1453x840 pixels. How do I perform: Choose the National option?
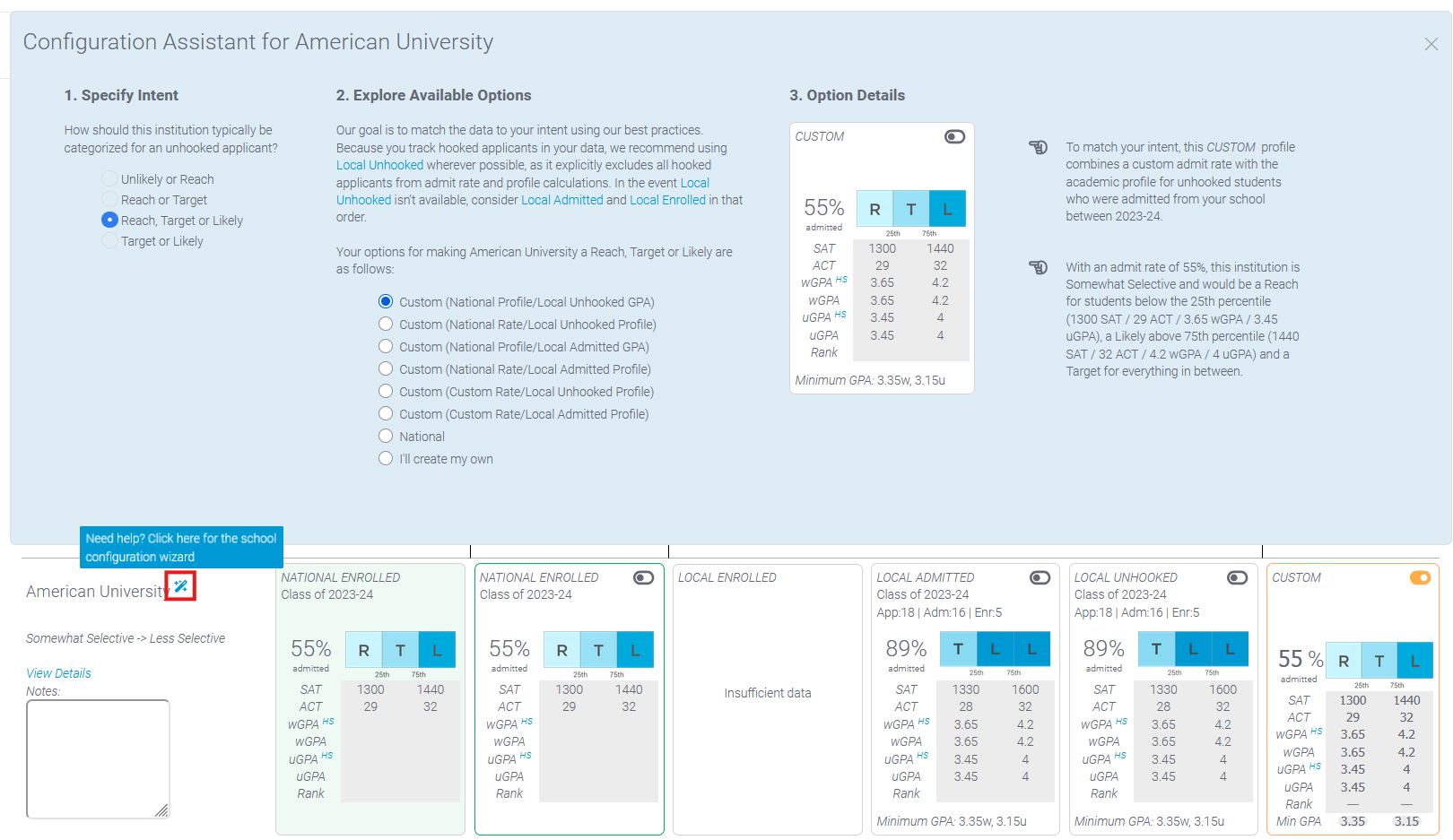(386, 436)
